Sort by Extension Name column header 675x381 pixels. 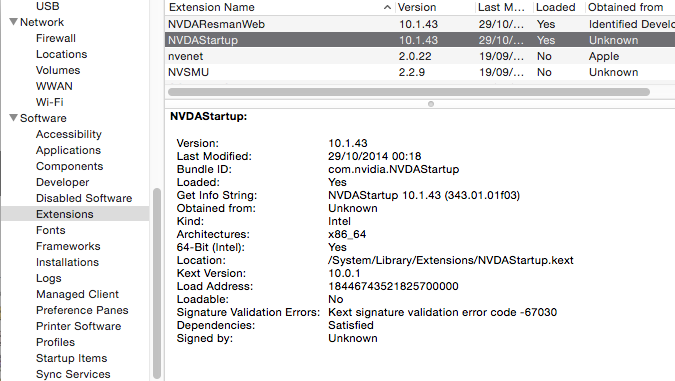point(211,7)
